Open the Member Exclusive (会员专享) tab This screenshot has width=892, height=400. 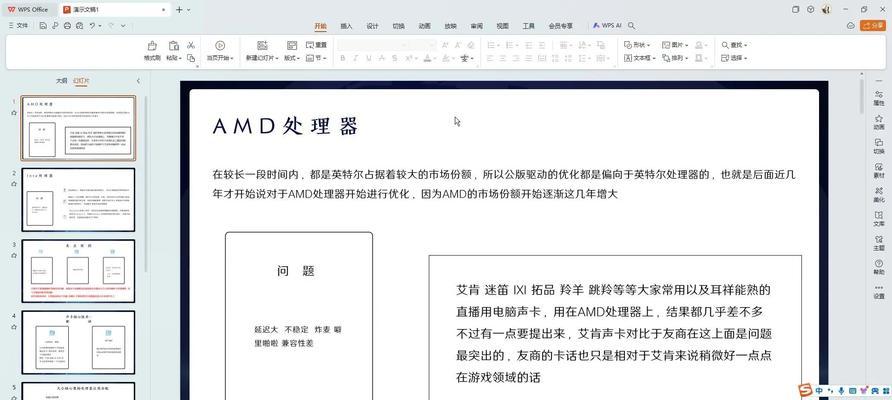point(560,26)
